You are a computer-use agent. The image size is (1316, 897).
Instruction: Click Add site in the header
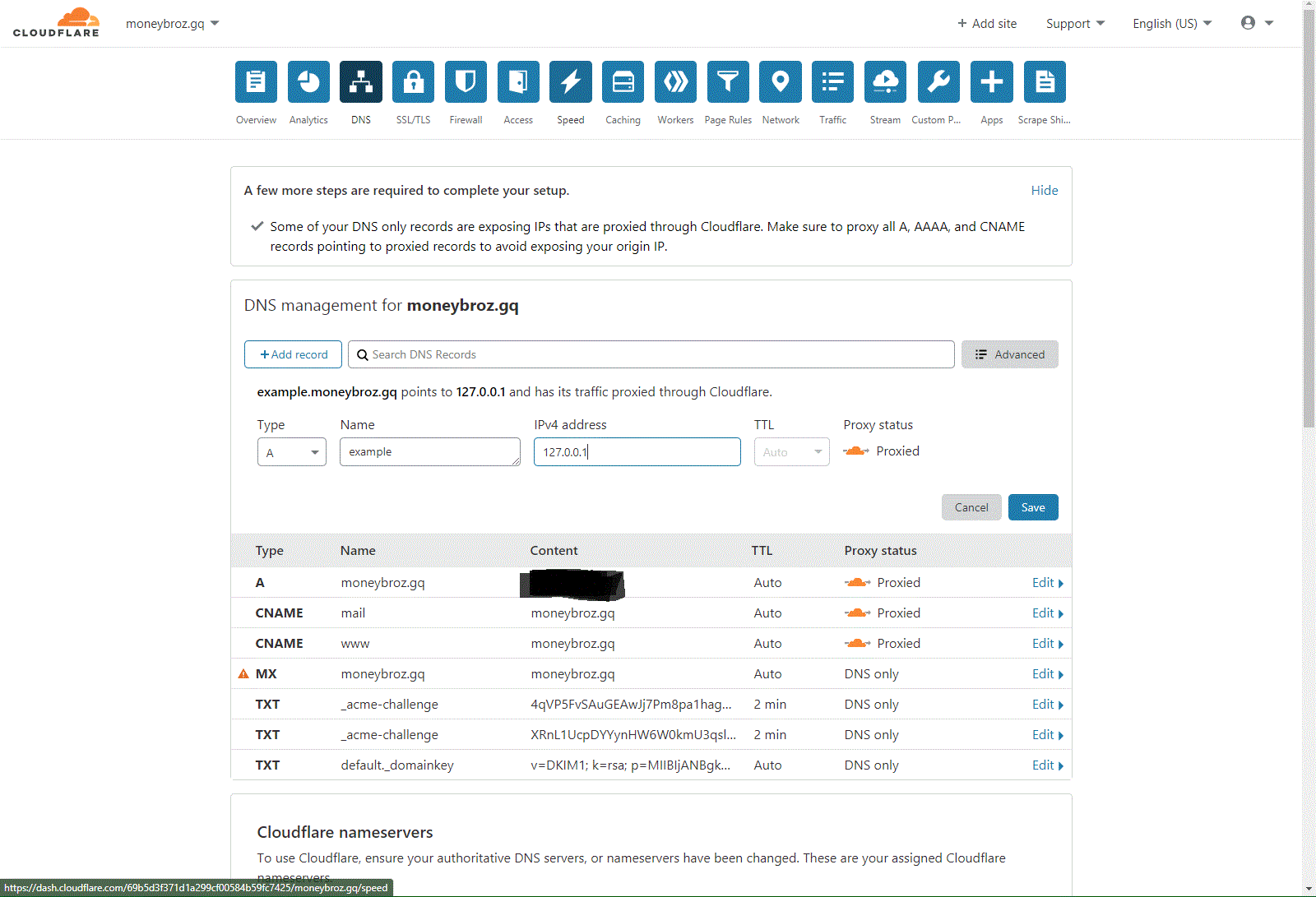click(987, 23)
